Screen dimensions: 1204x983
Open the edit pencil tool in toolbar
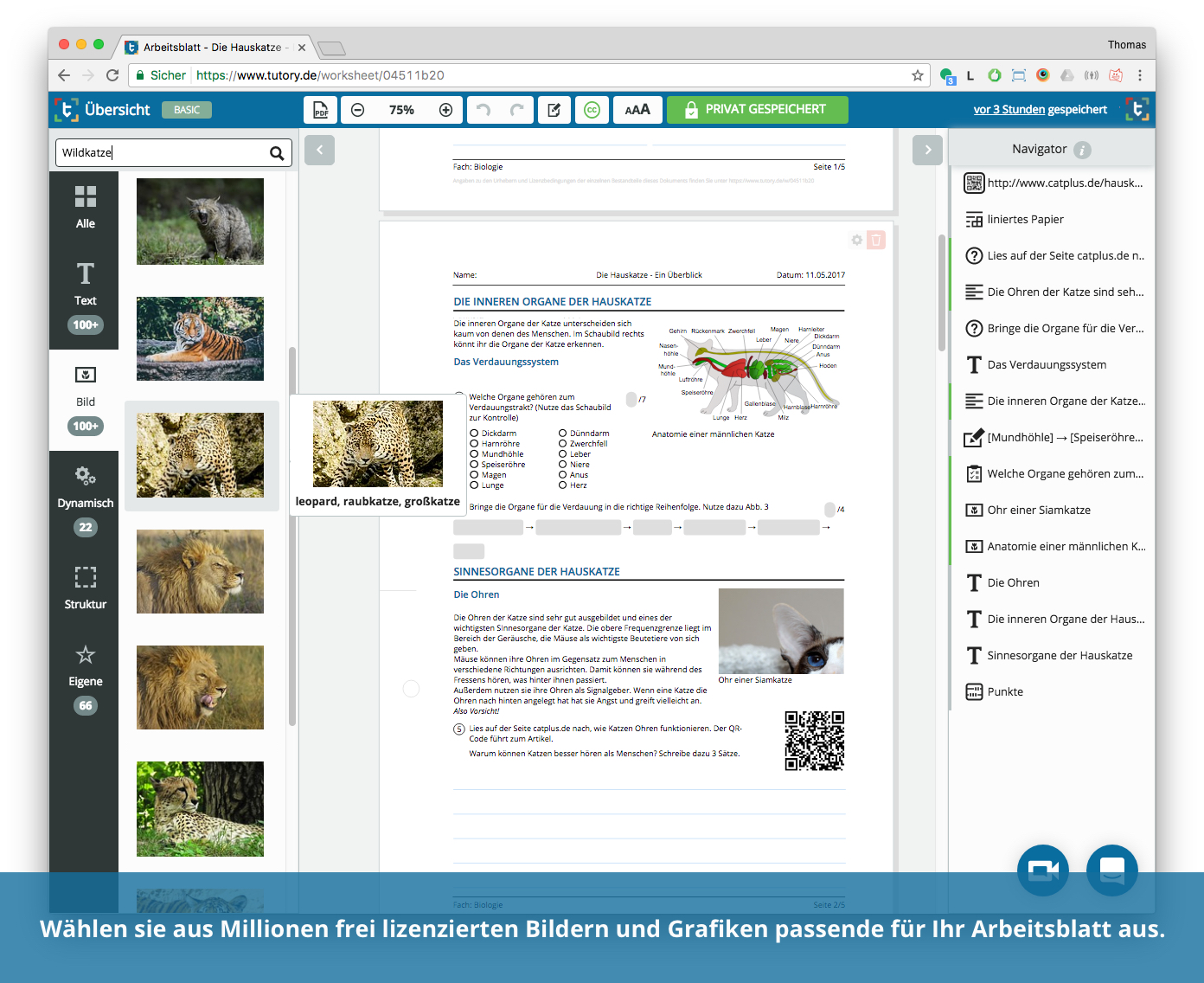(x=554, y=110)
